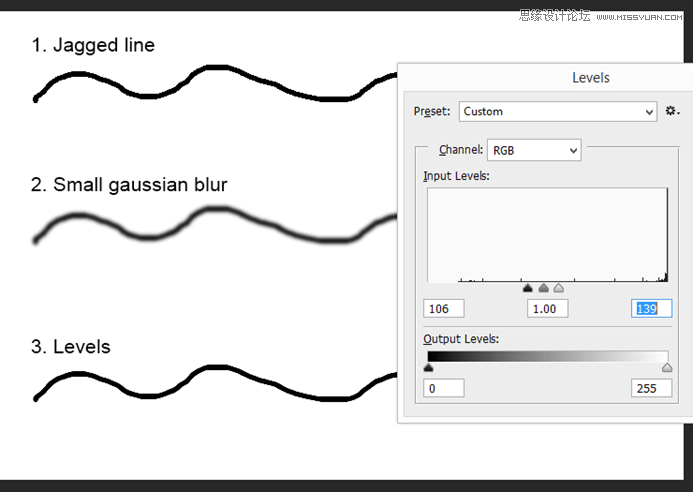
Task: Select the black output levels slider handle
Action: [x=428, y=368]
